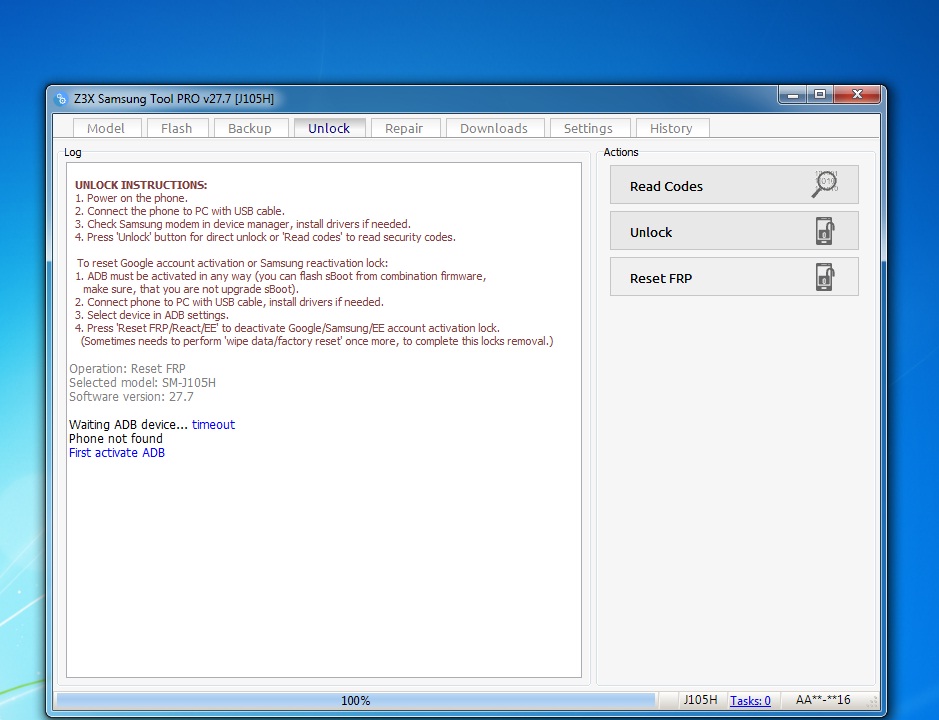Click 'Software version: 27.7' log line
The height and width of the screenshot is (720, 939).
click(131, 397)
